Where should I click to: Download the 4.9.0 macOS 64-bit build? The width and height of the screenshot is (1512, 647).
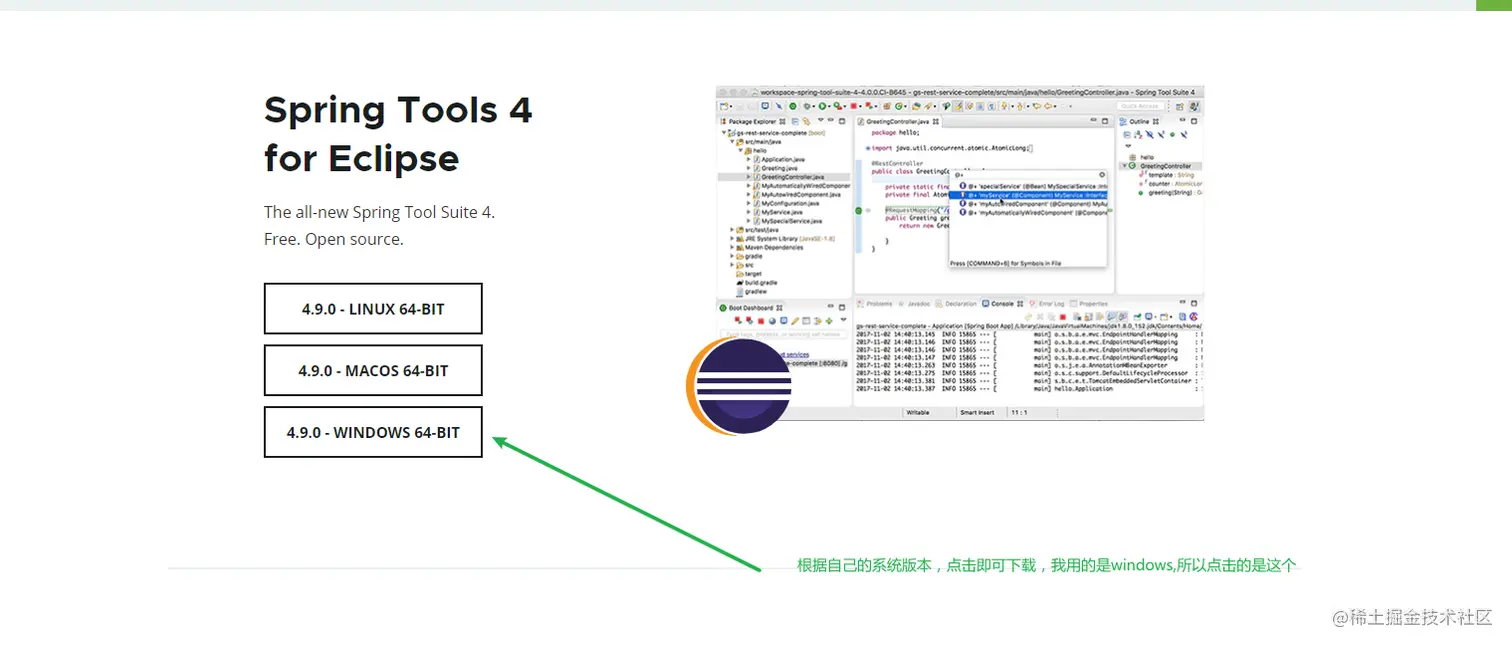(x=373, y=371)
